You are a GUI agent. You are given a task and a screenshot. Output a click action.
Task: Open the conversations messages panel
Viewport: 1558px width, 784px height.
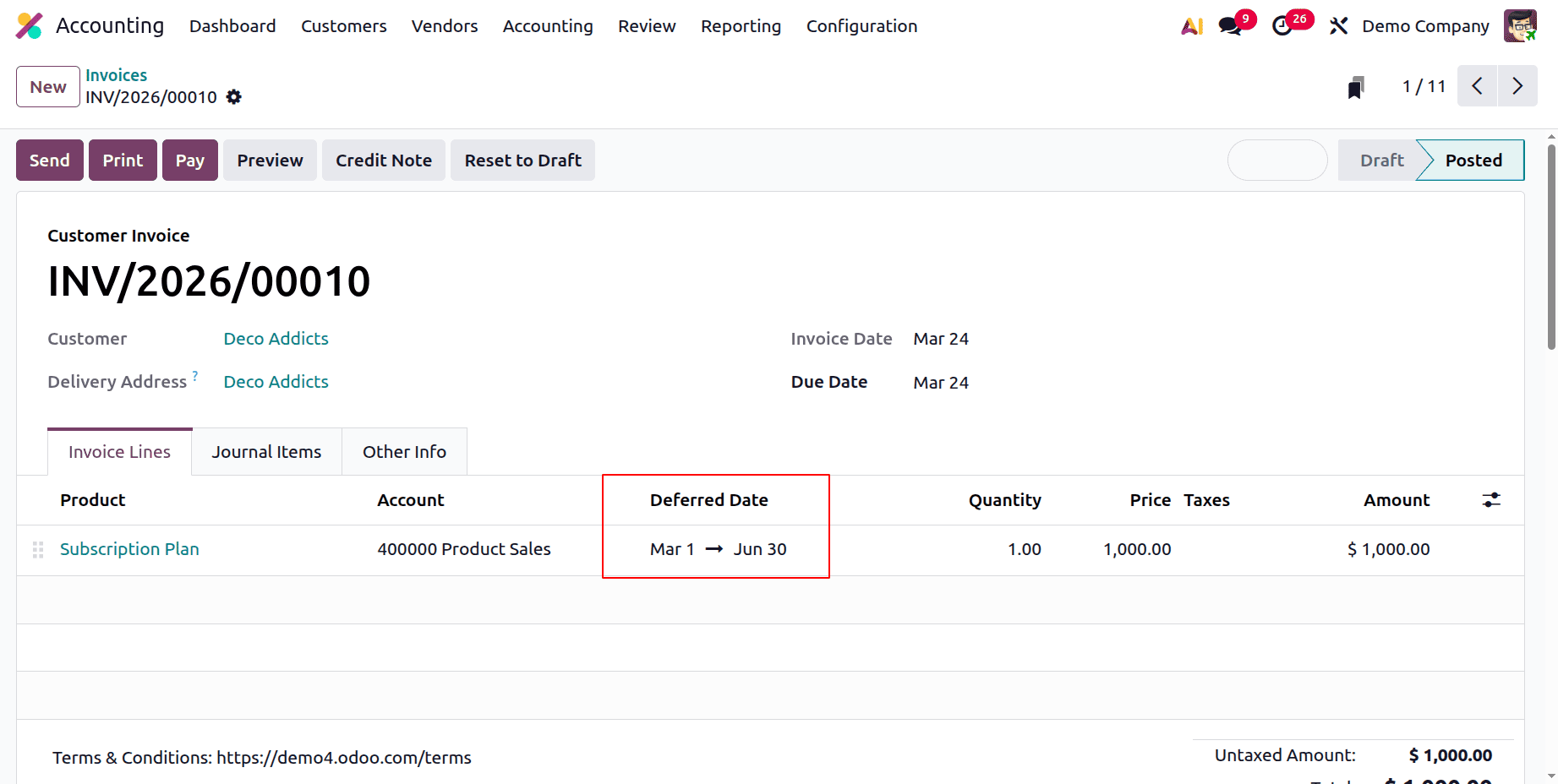click(x=1228, y=26)
